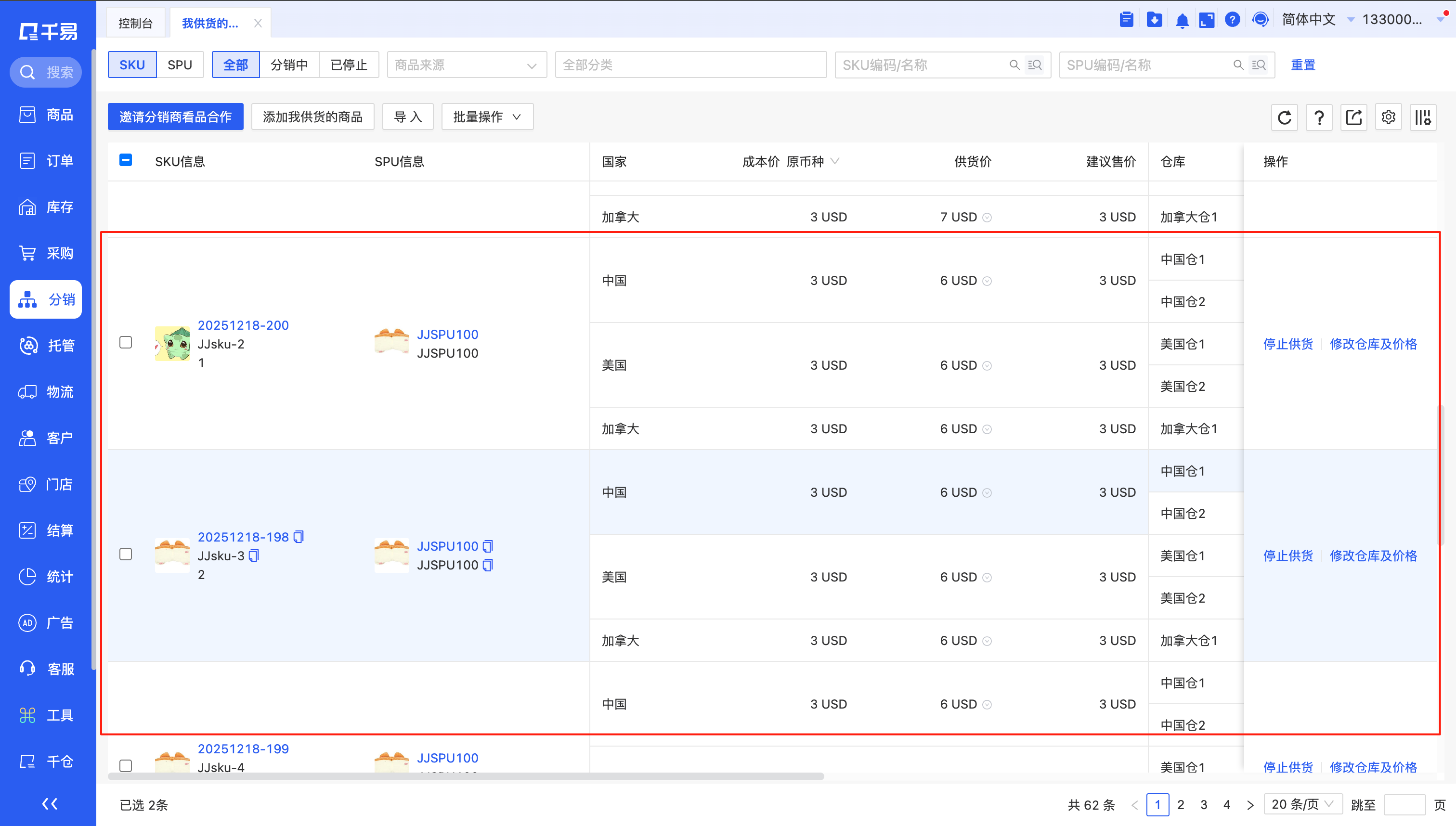Viewport: 1456px width, 826px height.
Task: Collapse the sidebar with double-arrow icon
Action: 50,803
